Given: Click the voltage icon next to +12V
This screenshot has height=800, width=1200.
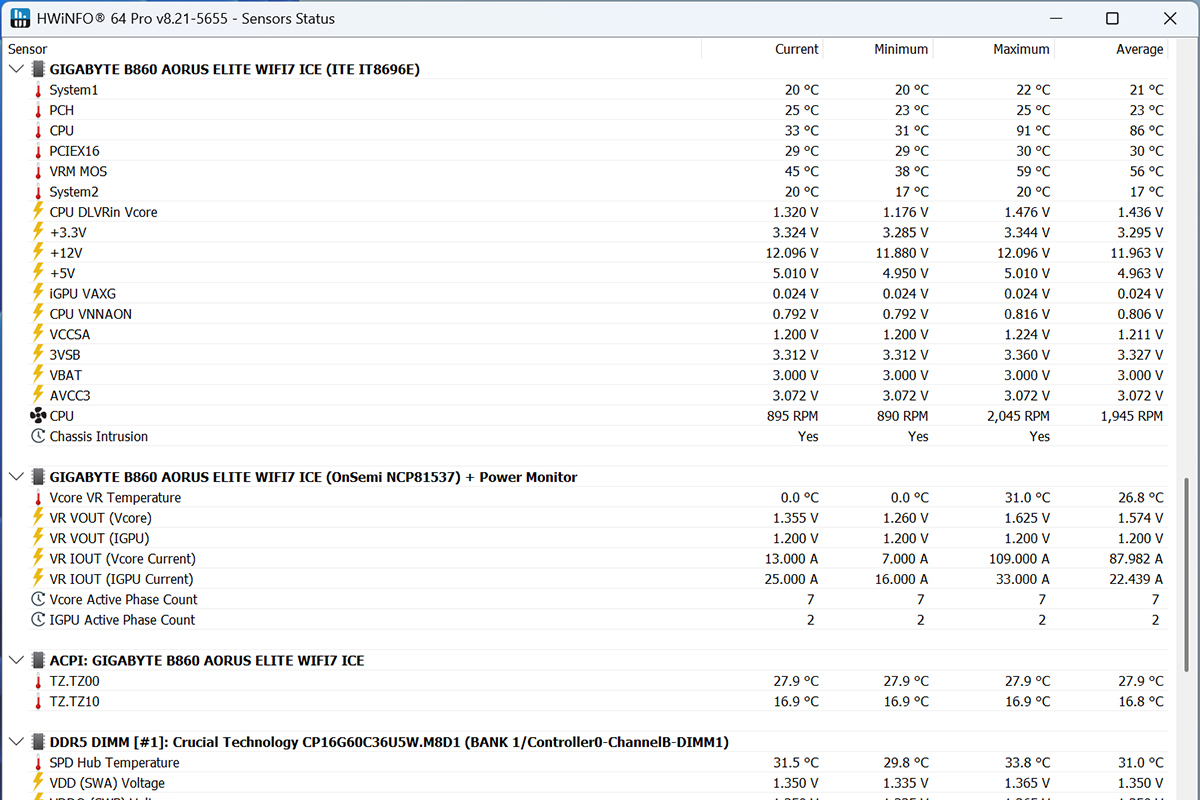Looking at the screenshot, I should (39, 253).
